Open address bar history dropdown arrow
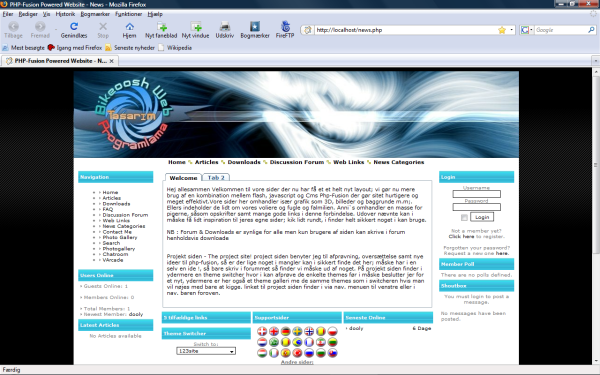This screenshot has width=600, height=375. point(512,30)
